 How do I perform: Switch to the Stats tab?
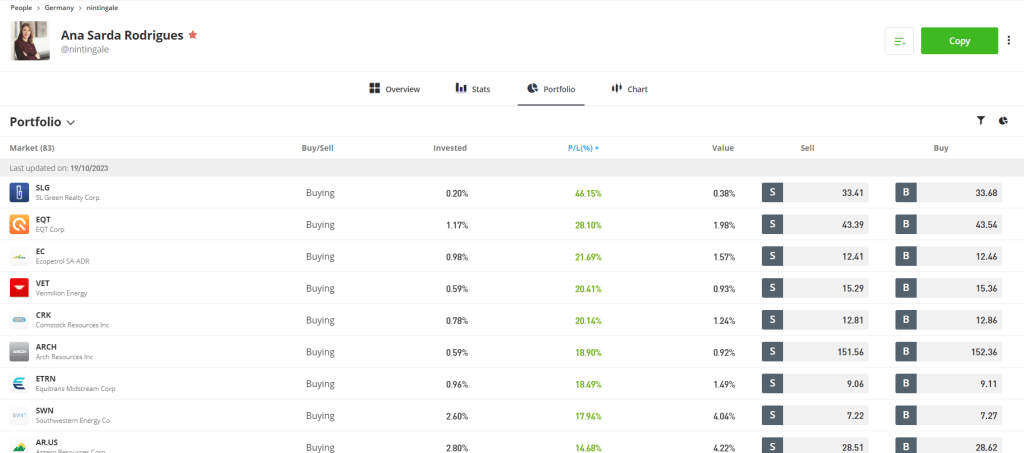click(x=473, y=89)
